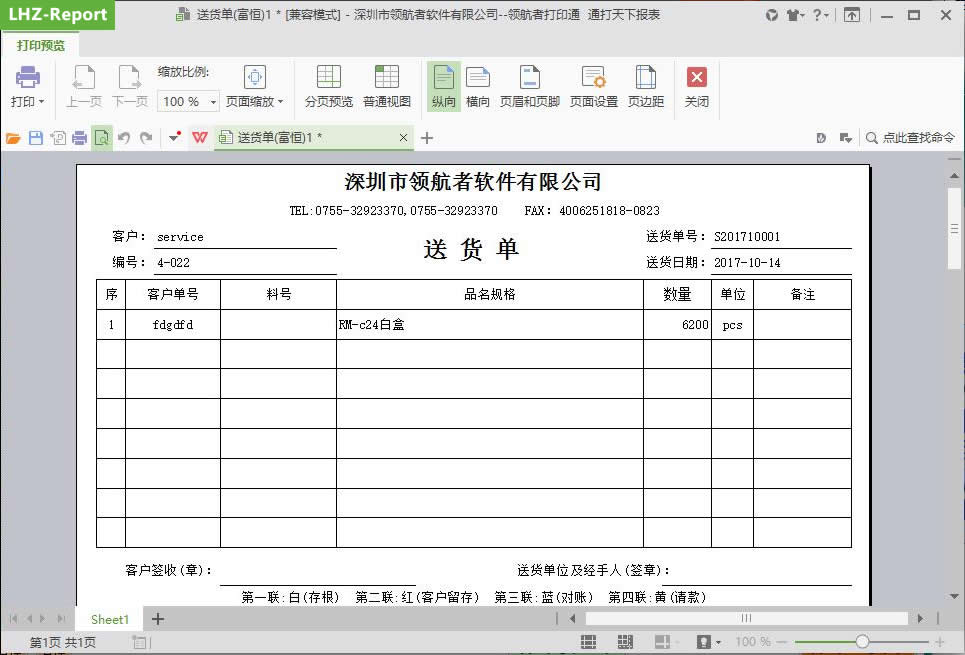Click the circular WPS network icon in title bar
Viewport: 965px width, 655px height.
pyautogui.click(x=772, y=15)
